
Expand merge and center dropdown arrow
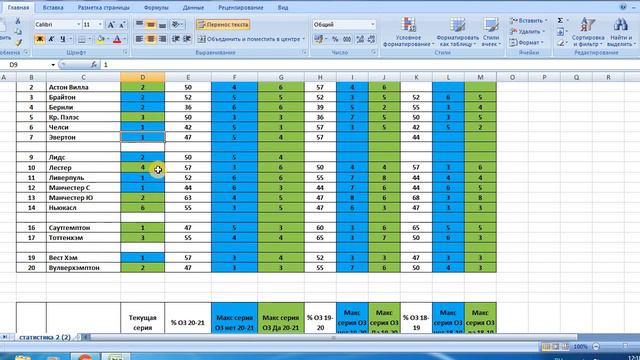click(304, 39)
